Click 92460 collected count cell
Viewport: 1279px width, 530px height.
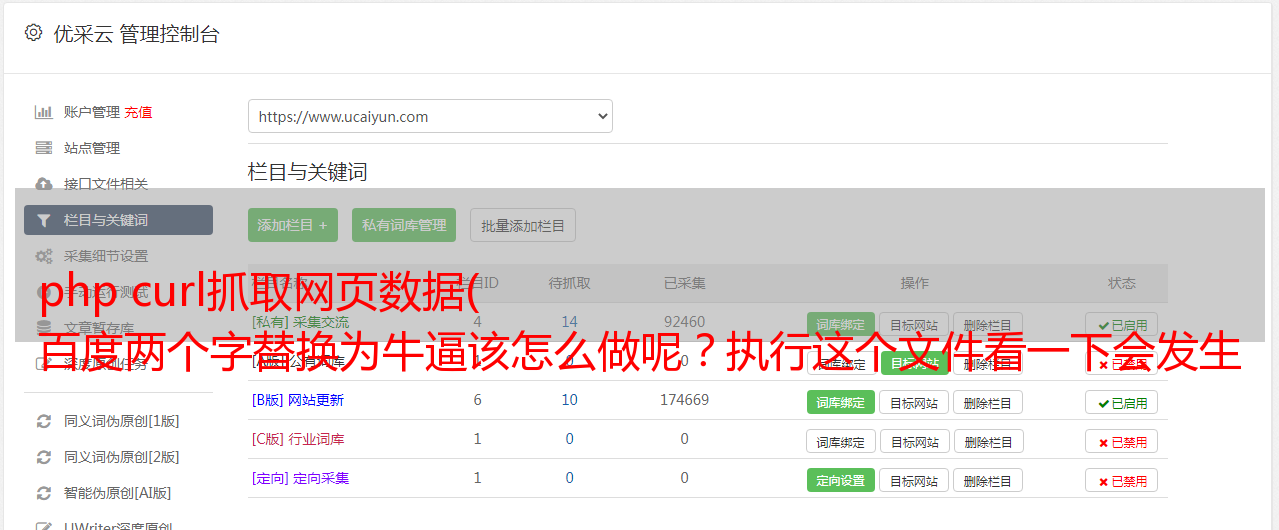(684, 322)
